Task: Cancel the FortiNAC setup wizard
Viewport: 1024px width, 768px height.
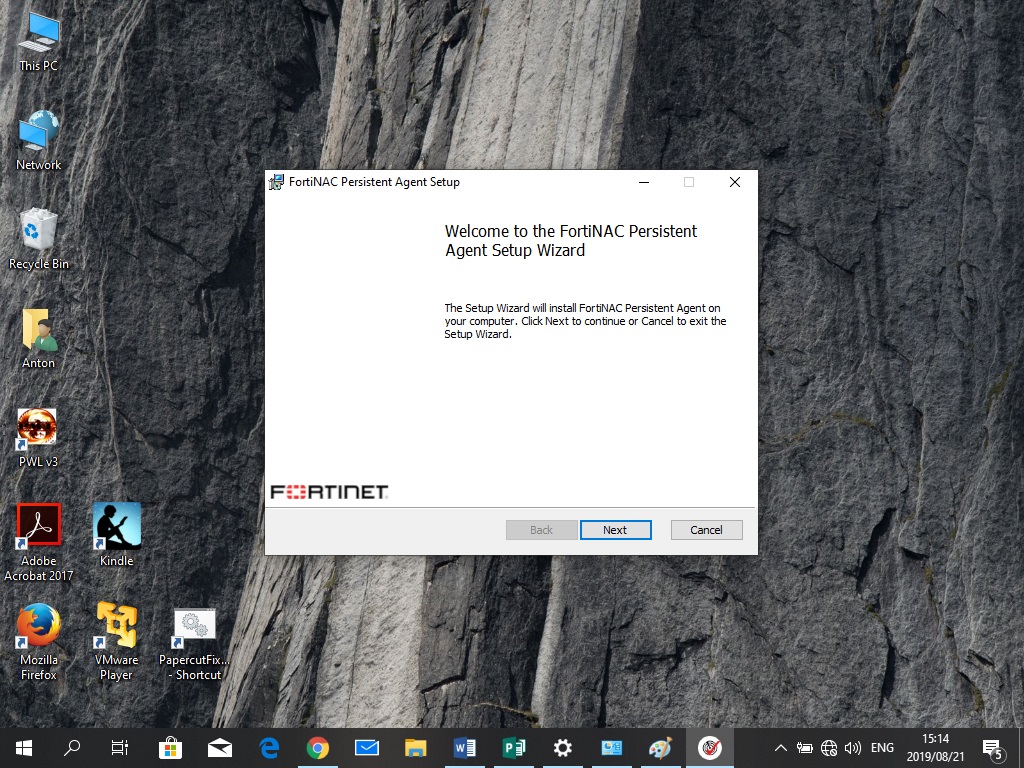Action: pyautogui.click(x=706, y=530)
